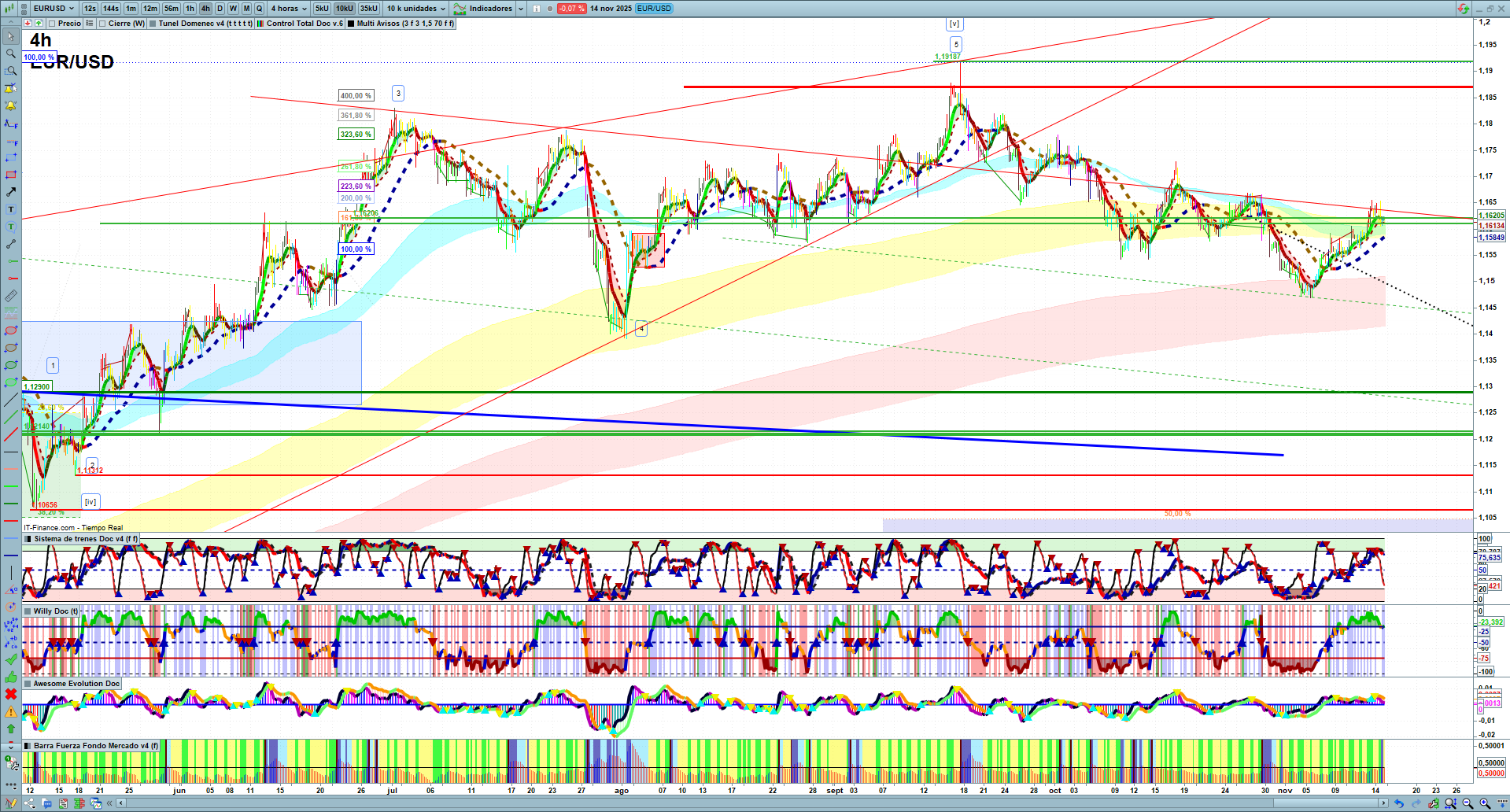Toggle the Tunel Domenec v4 indicator
The width and height of the screenshot is (1510, 812).
(153, 24)
